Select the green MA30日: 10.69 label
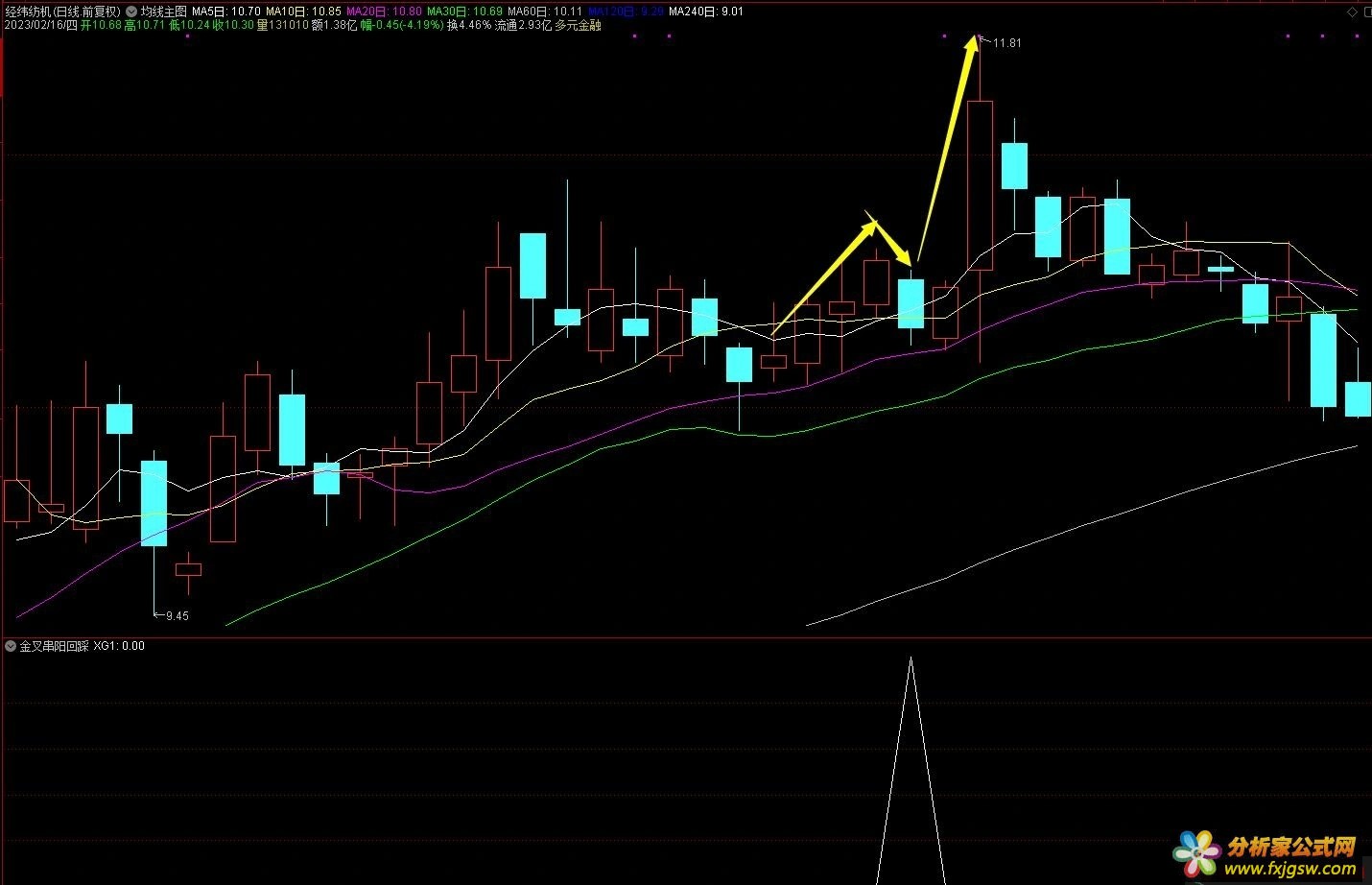The image size is (1372, 885). (x=464, y=12)
